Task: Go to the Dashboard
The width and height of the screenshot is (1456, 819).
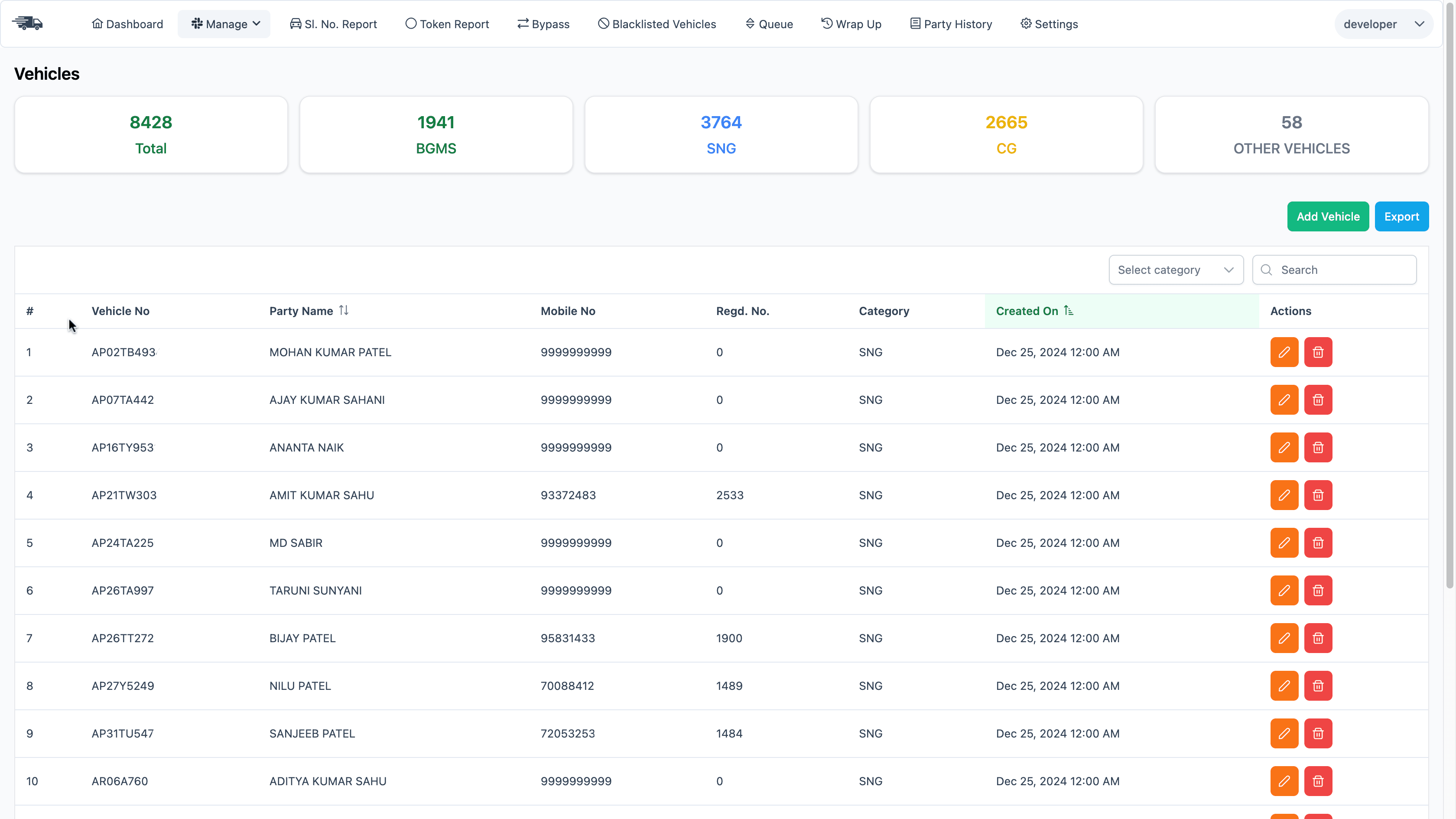Action: point(127,24)
